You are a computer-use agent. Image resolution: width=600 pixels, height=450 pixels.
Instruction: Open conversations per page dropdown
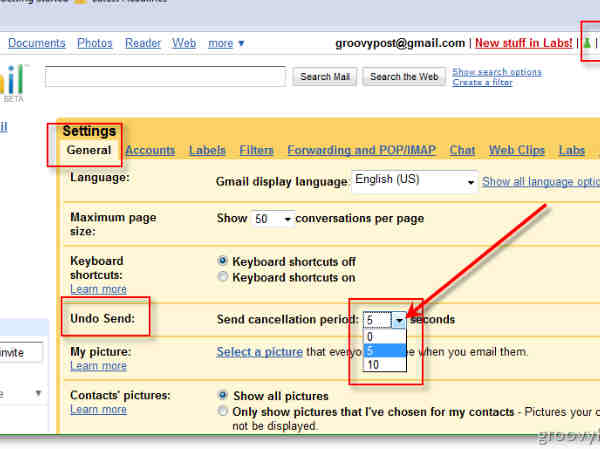(273, 219)
